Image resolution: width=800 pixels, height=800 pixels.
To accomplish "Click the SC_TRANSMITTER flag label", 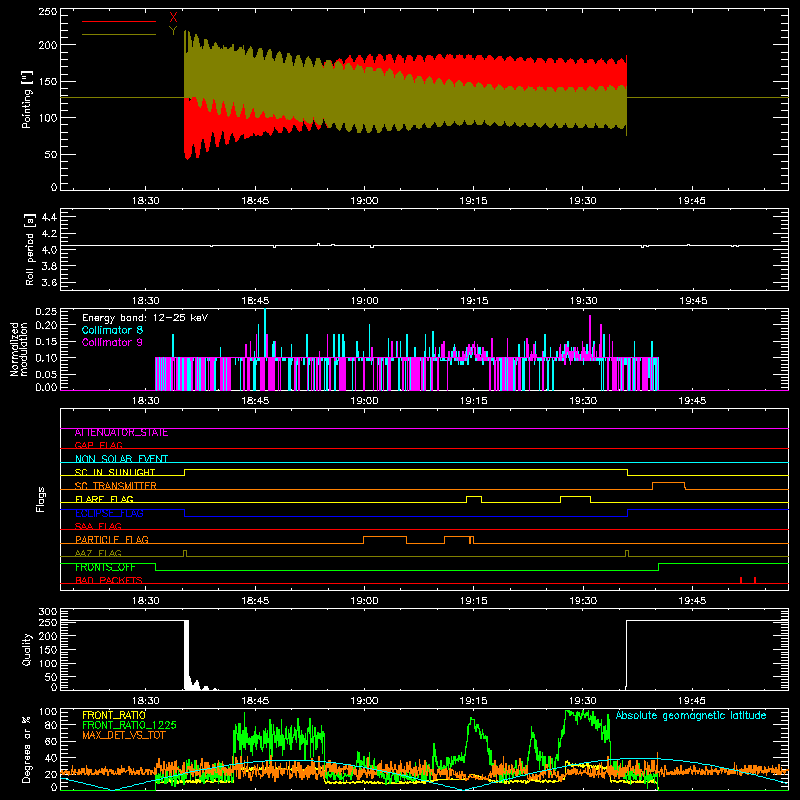I will click(x=115, y=486).
